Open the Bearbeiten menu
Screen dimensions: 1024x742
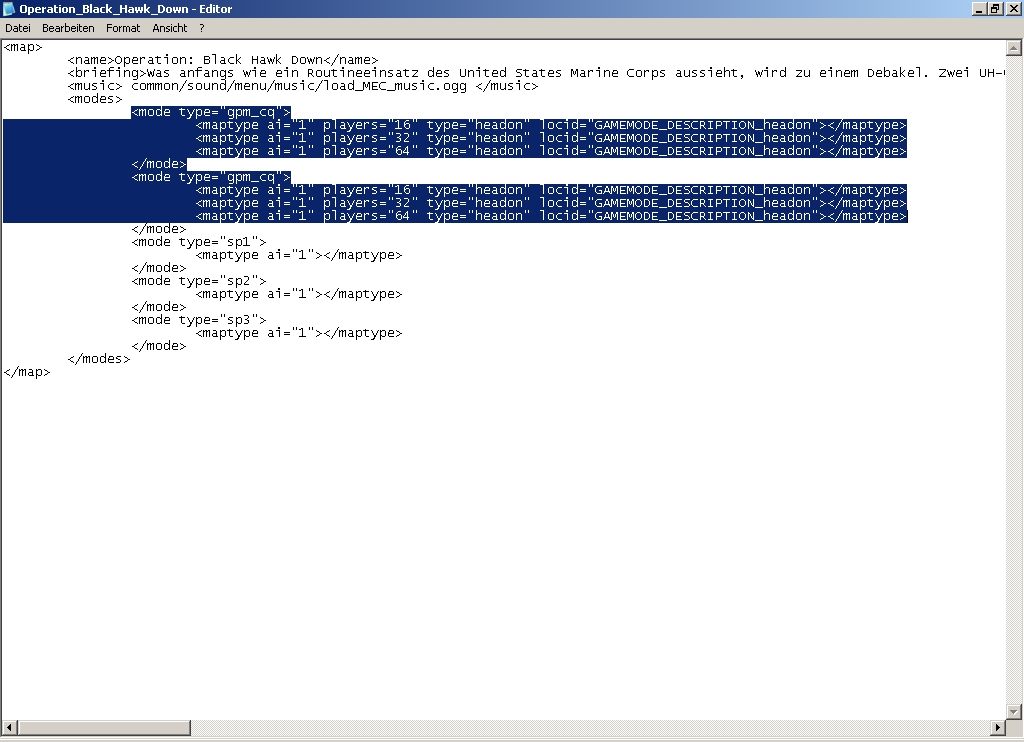(x=68, y=28)
